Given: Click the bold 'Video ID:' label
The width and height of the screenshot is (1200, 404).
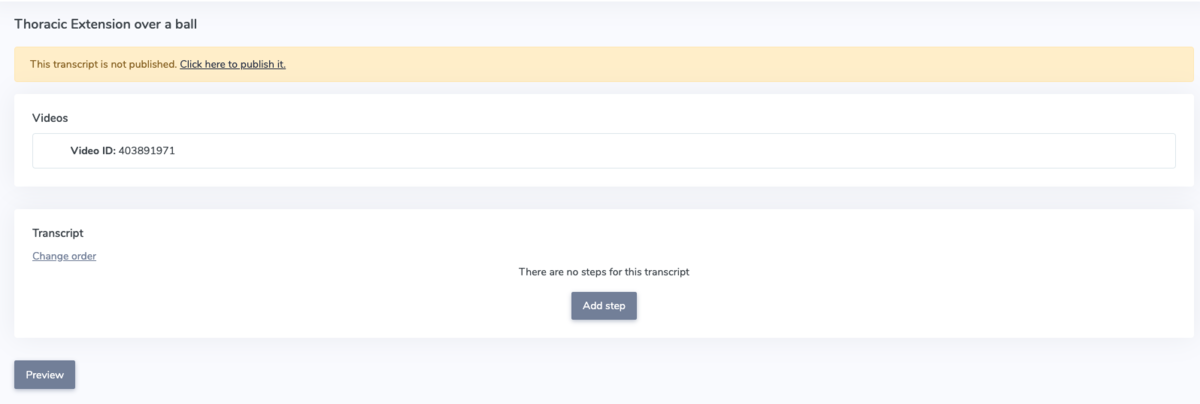Looking at the screenshot, I should 93,151.
